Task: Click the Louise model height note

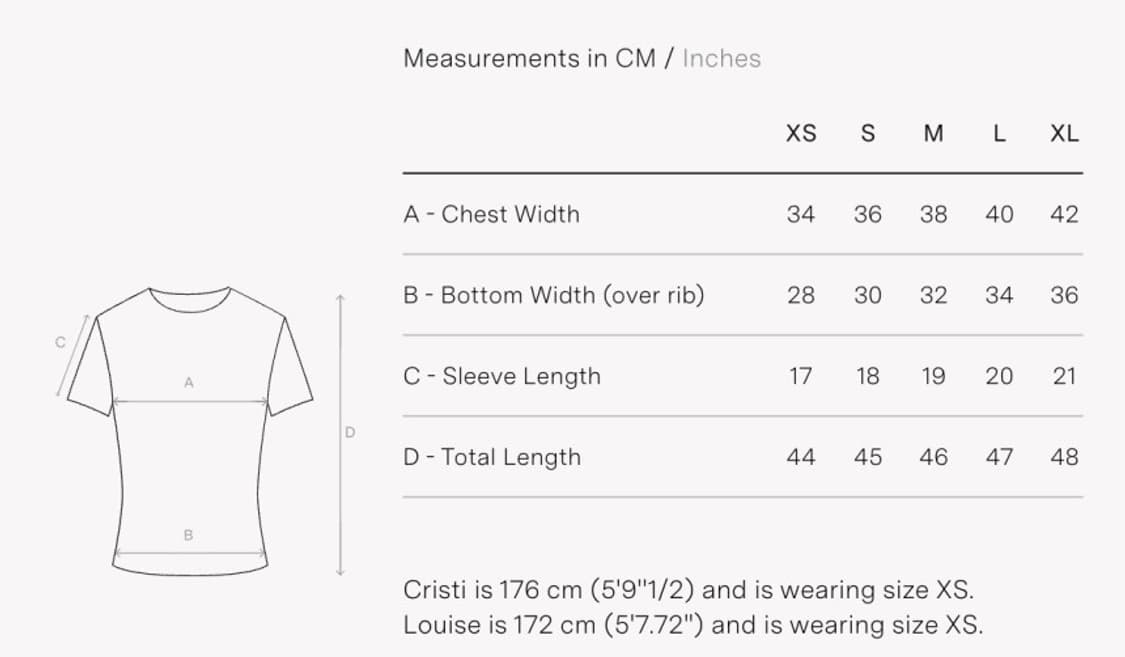Action: [693, 625]
